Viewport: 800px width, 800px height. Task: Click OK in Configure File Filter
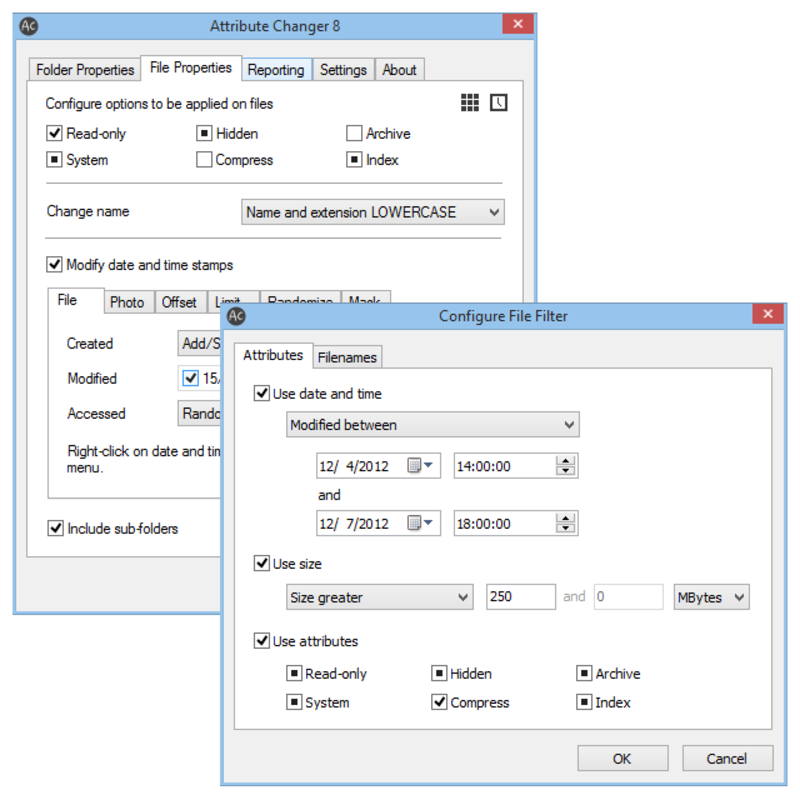click(622, 758)
